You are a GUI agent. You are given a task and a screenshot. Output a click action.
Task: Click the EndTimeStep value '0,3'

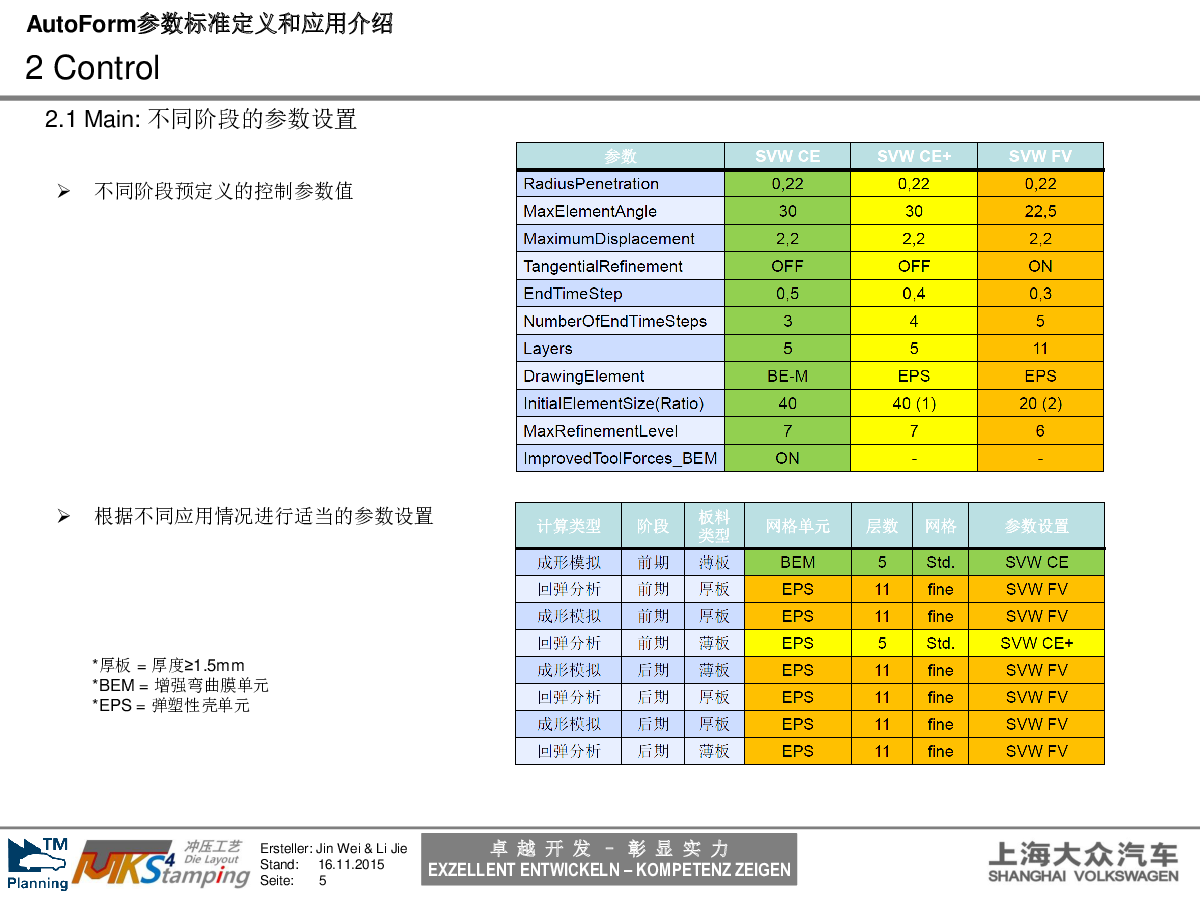tap(1040, 294)
